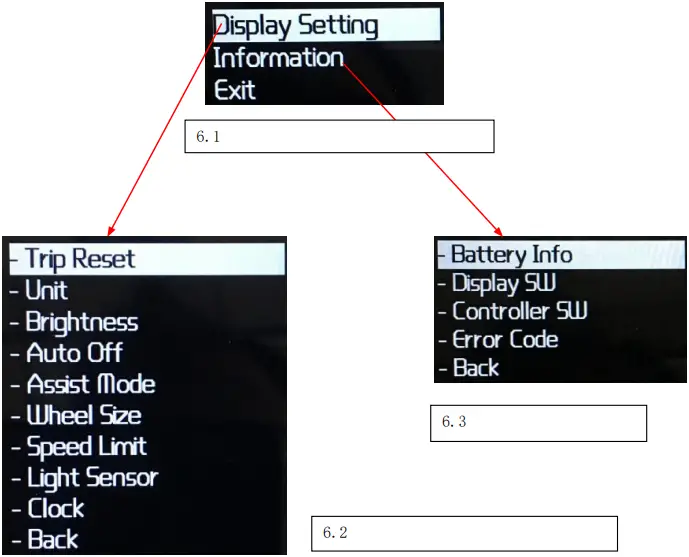Click the caption box labeled 6.3

pyautogui.click(x=538, y=423)
